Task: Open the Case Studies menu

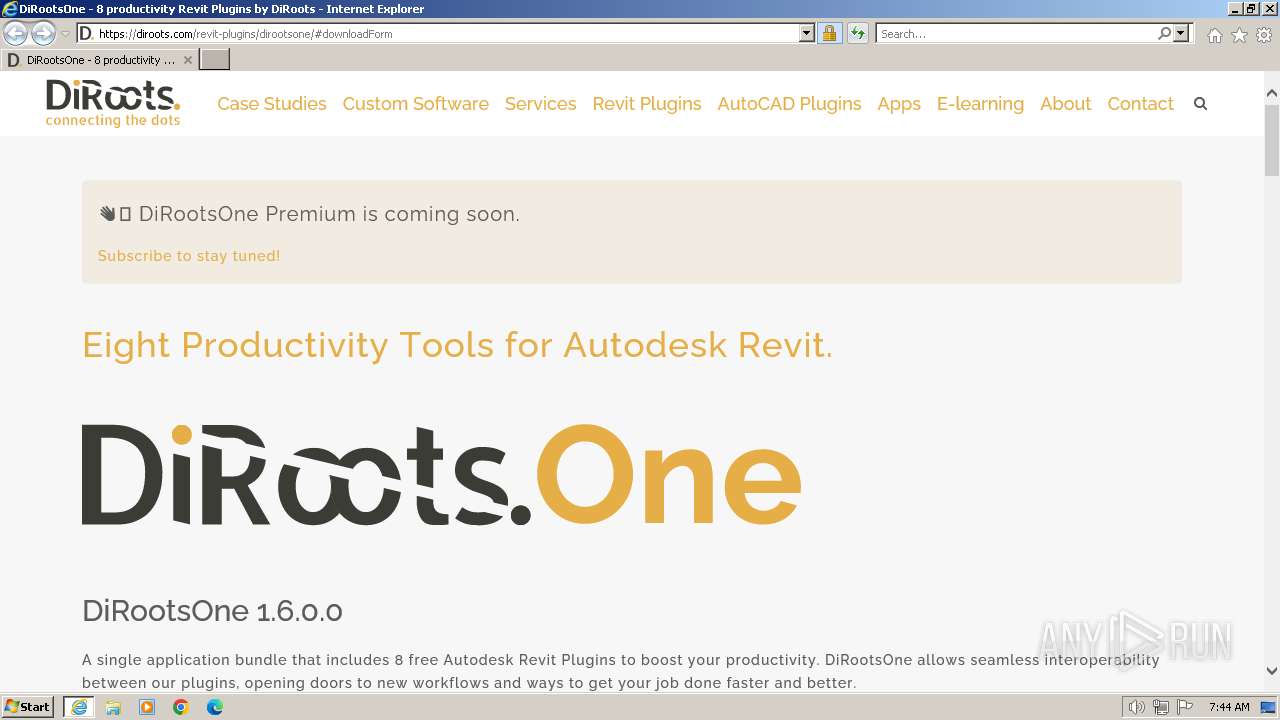Action: [272, 104]
